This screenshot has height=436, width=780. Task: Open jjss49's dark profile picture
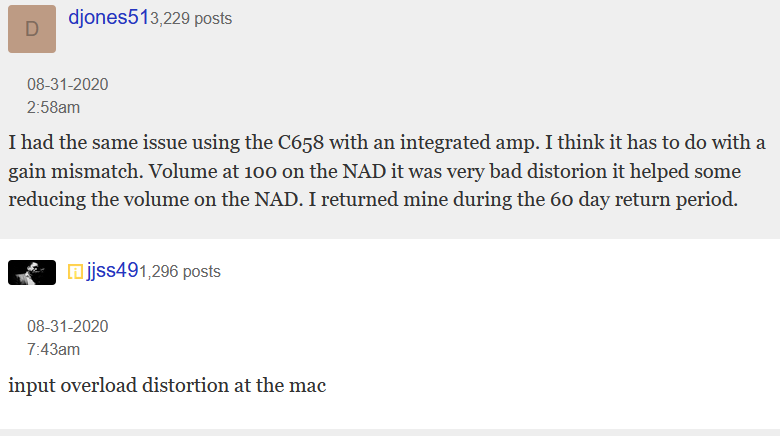[32, 272]
